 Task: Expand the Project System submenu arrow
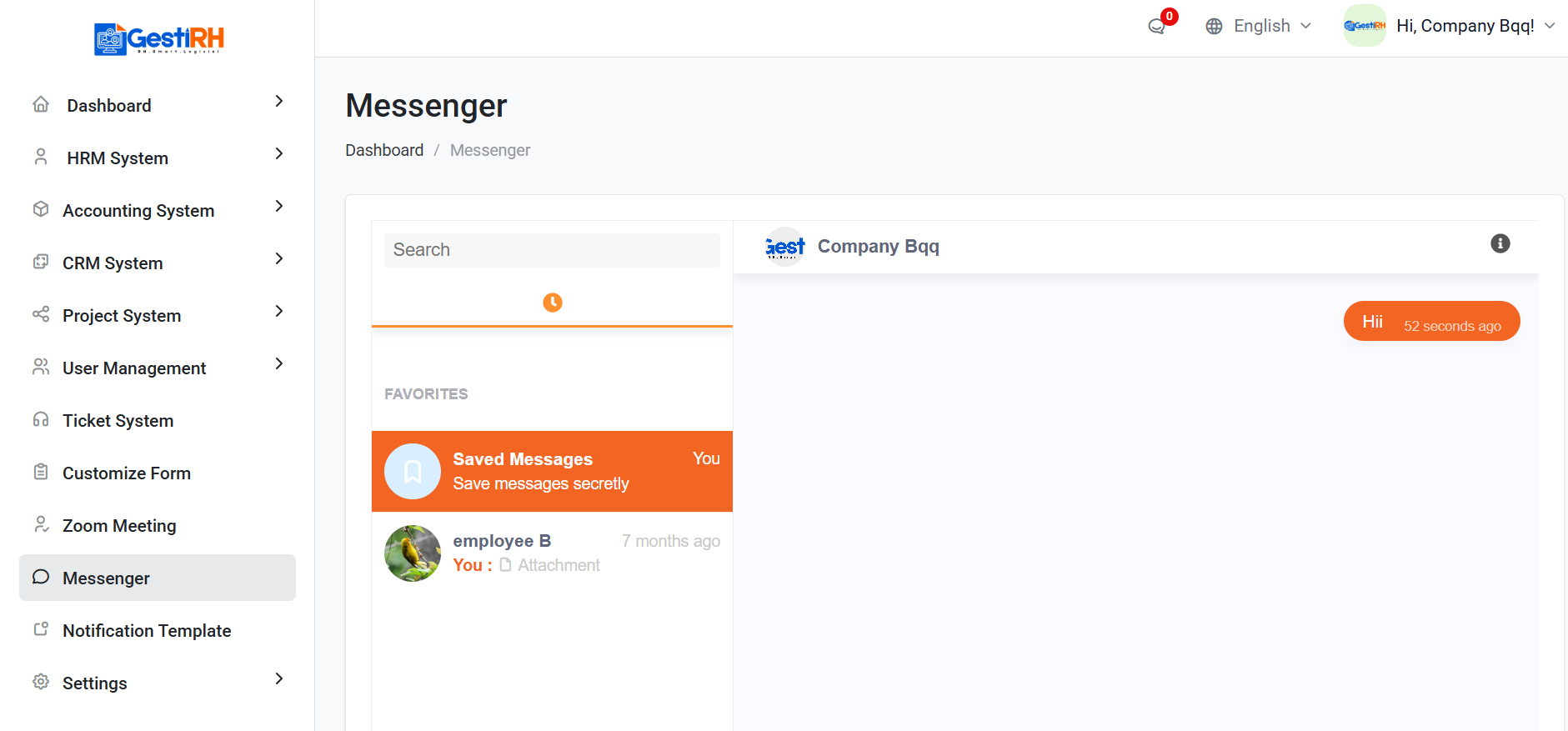point(279,311)
